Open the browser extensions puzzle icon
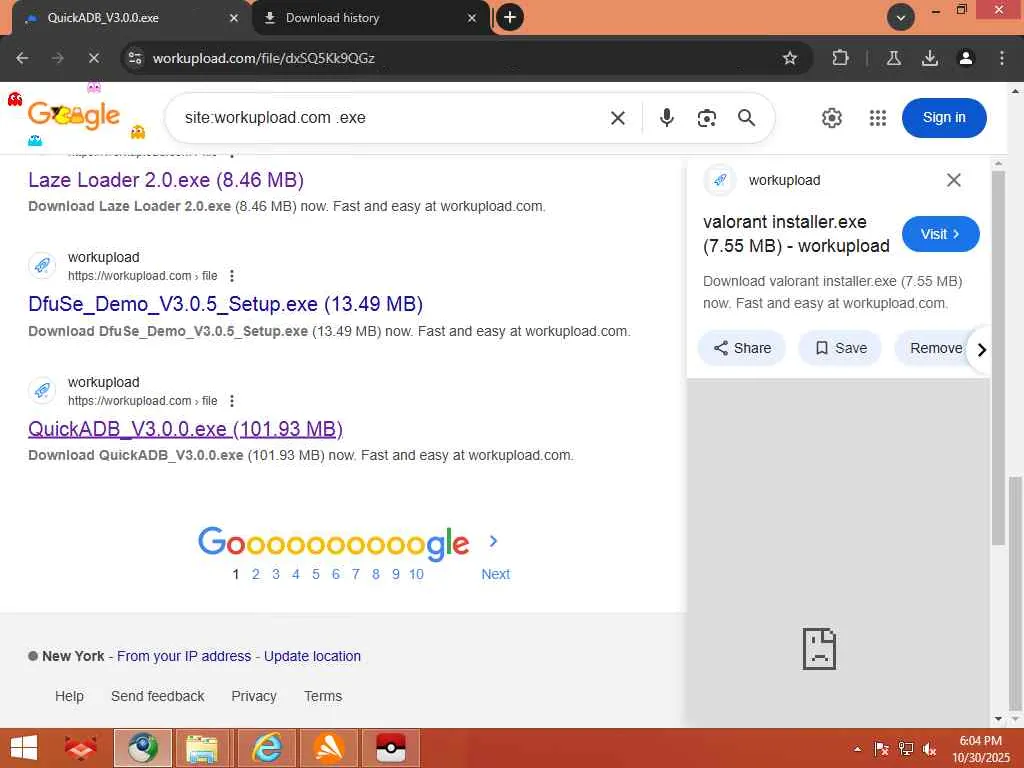The height and width of the screenshot is (768, 1024). tap(840, 58)
